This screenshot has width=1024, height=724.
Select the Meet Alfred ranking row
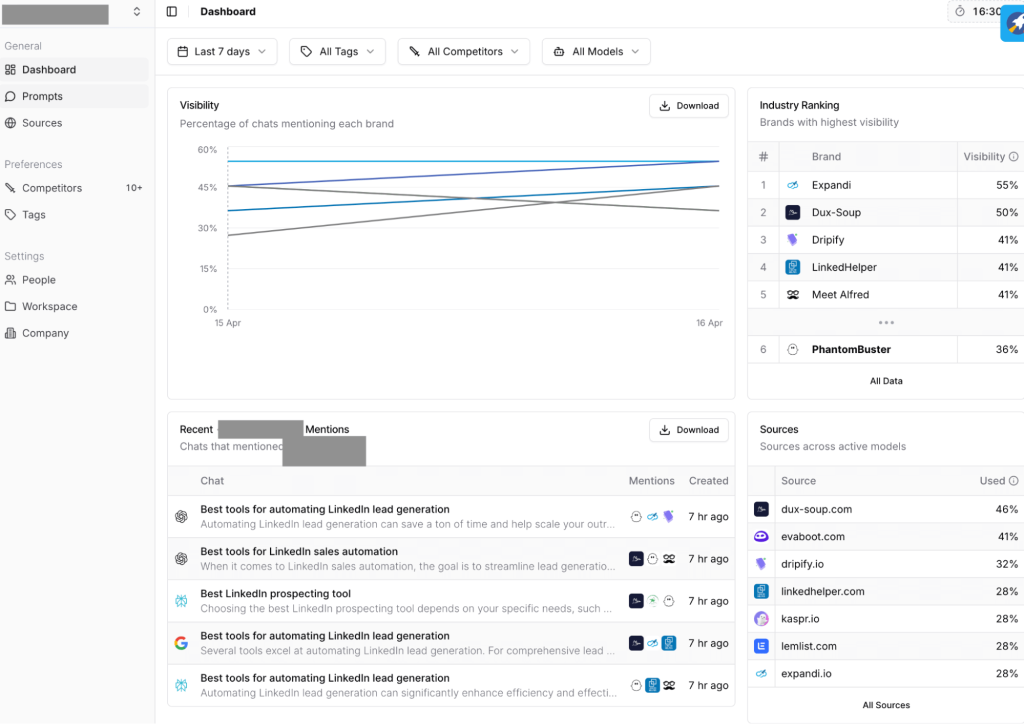[886, 295]
